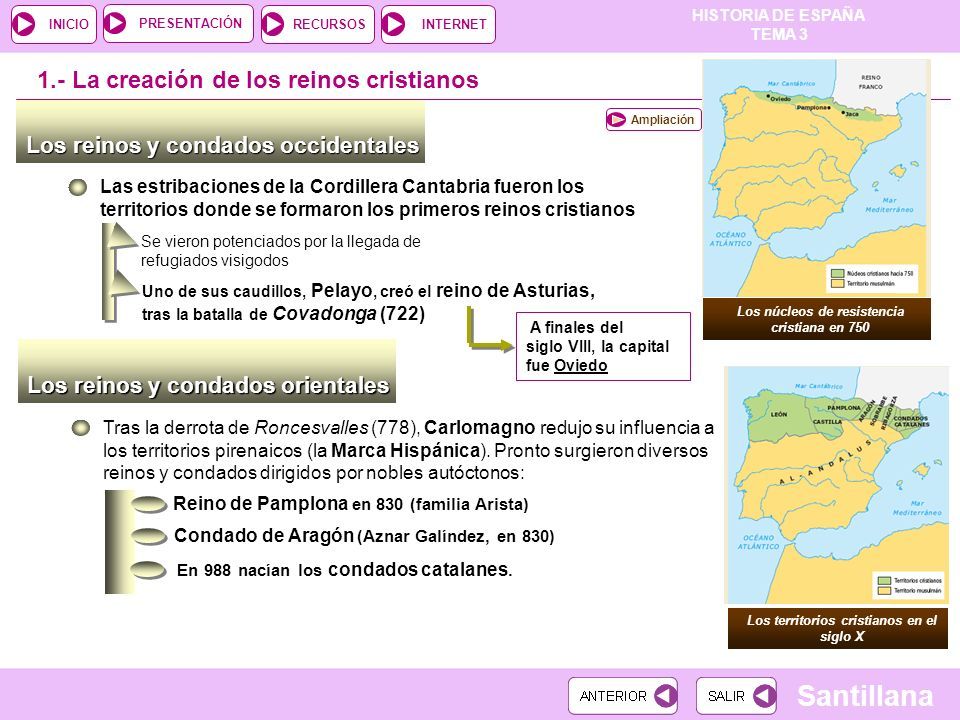Click the INICIO play arrow icon

[x=24, y=24]
